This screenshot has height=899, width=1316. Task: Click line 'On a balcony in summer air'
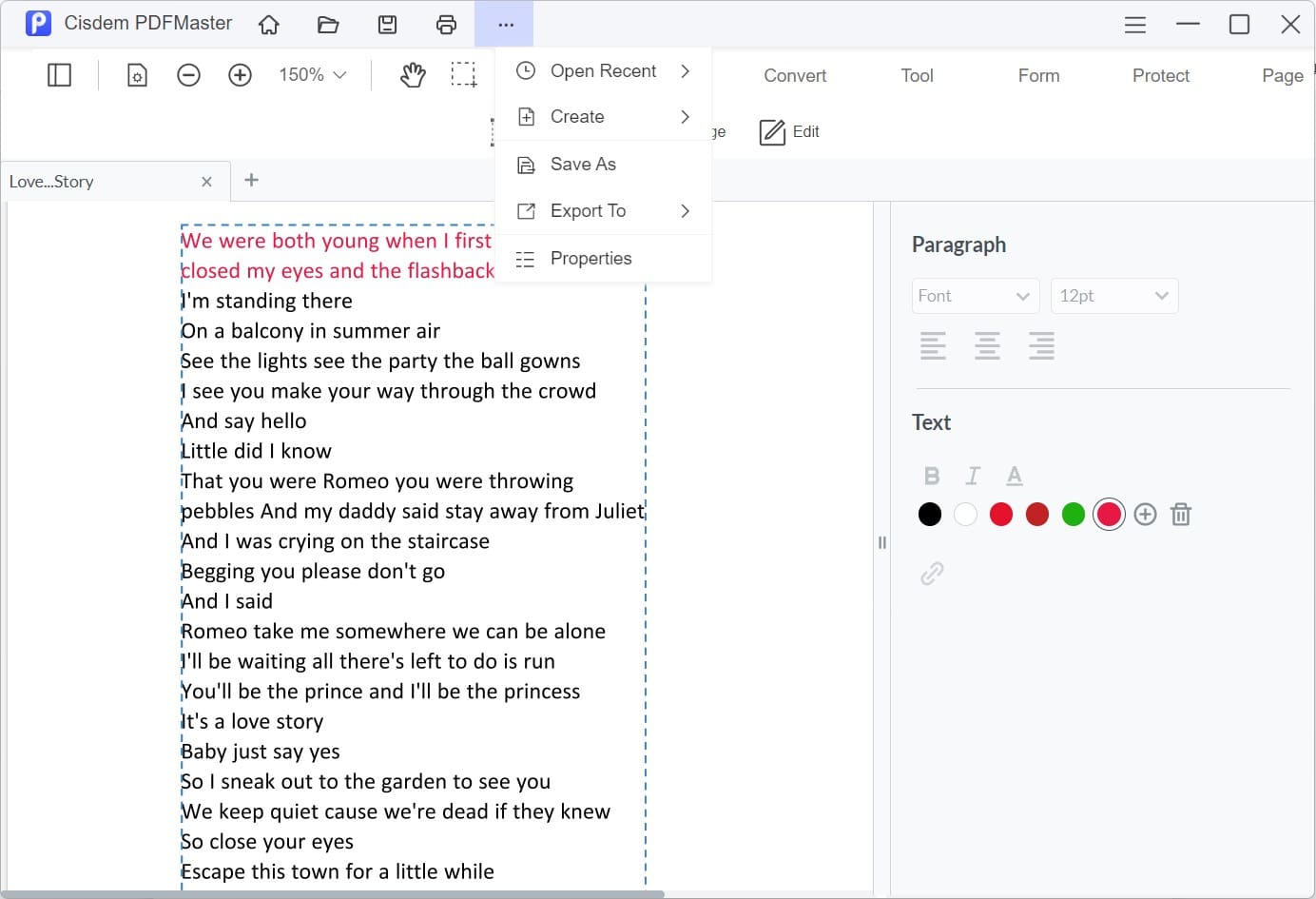tap(311, 331)
